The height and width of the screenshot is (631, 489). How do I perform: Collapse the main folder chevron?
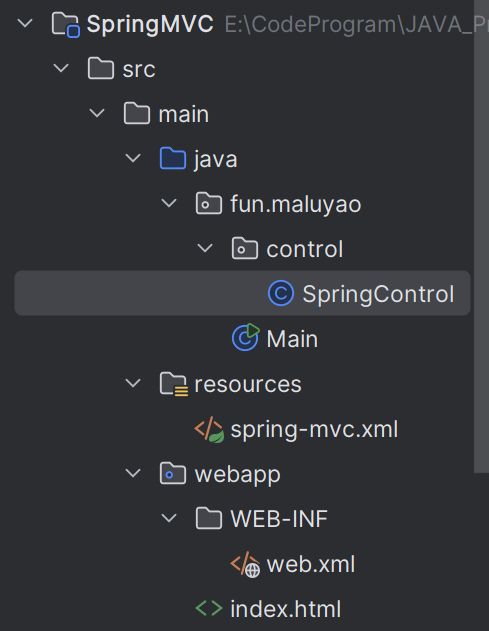click(97, 113)
